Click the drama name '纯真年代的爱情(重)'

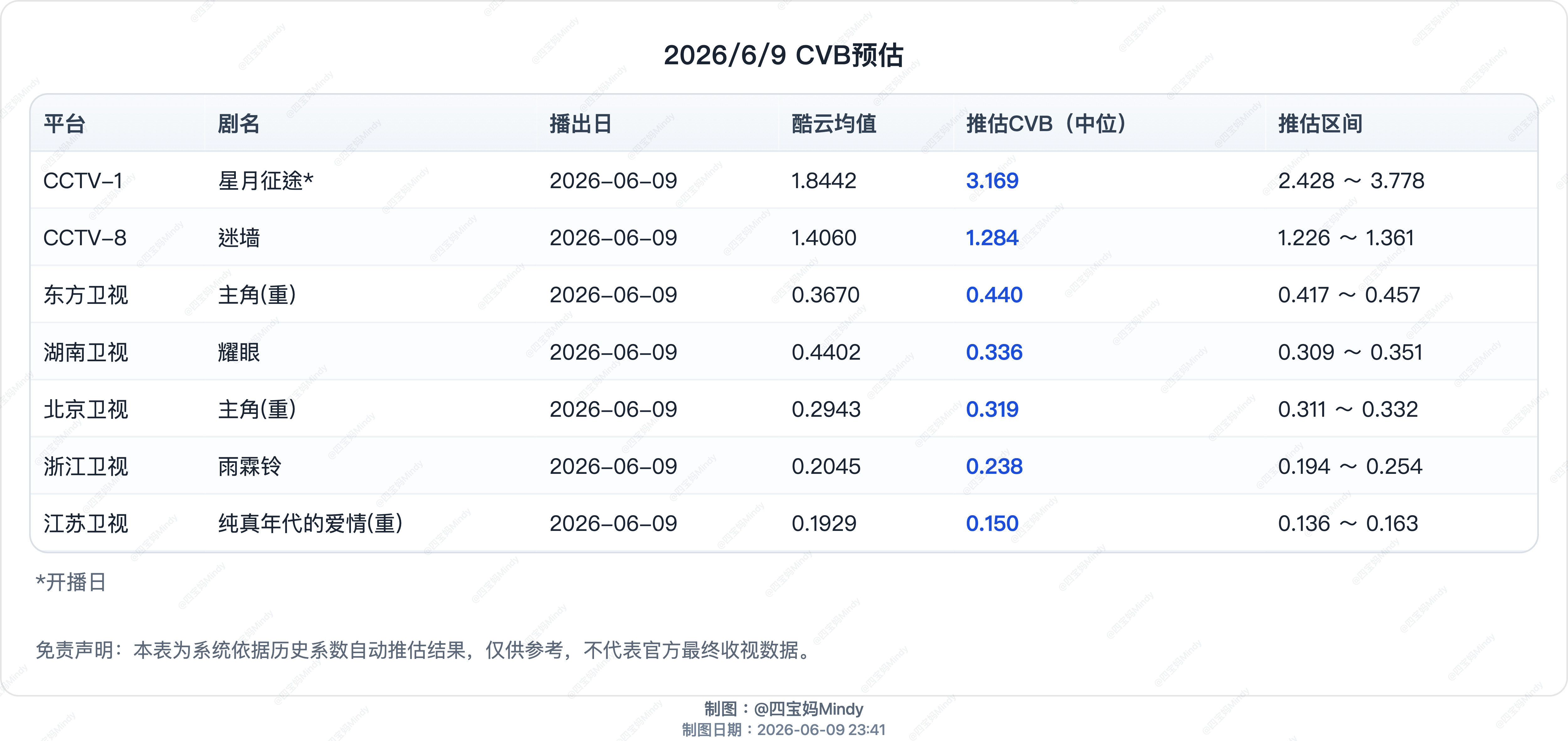tap(310, 524)
